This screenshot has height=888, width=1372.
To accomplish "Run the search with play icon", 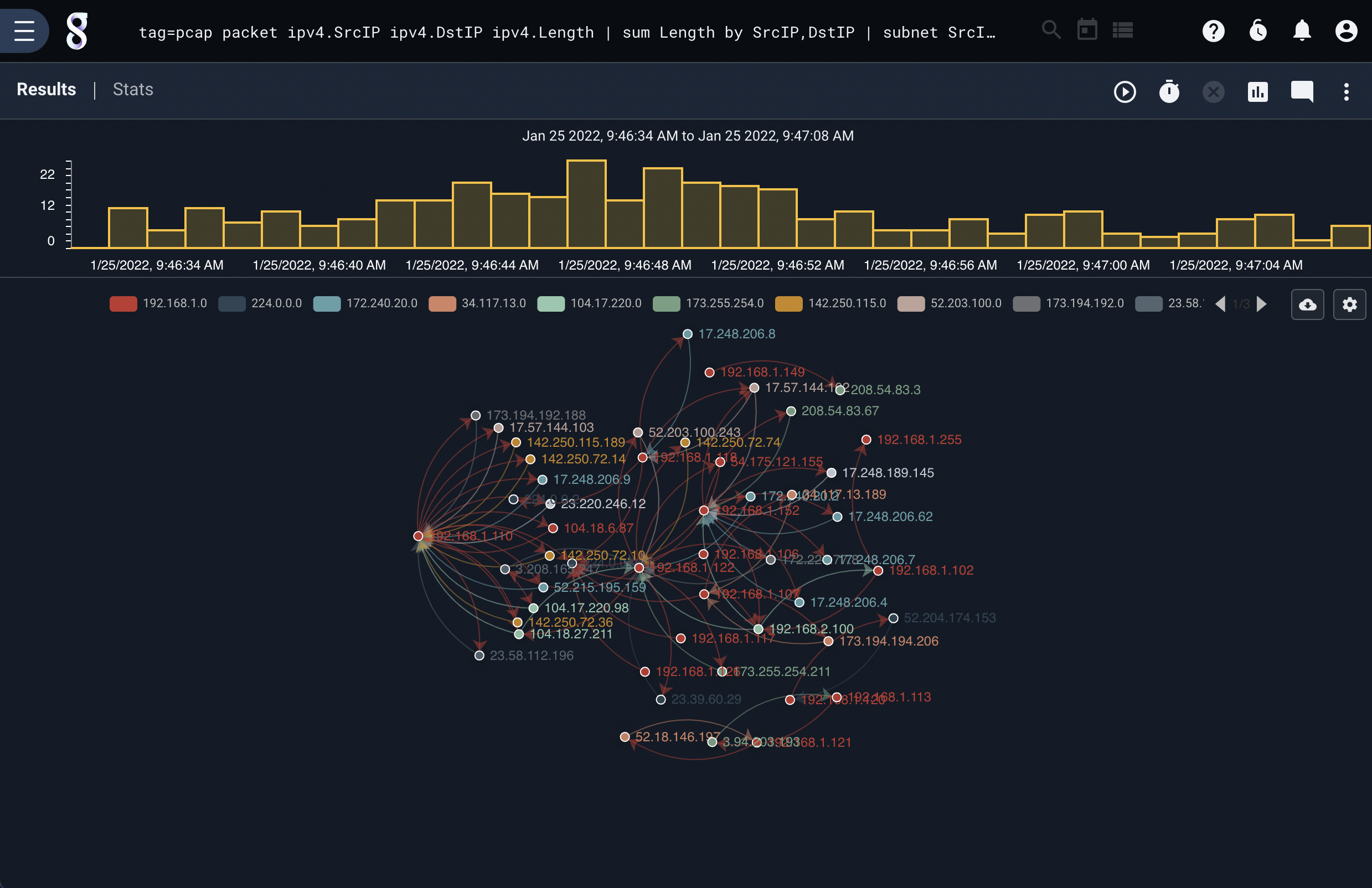I will tap(1124, 92).
